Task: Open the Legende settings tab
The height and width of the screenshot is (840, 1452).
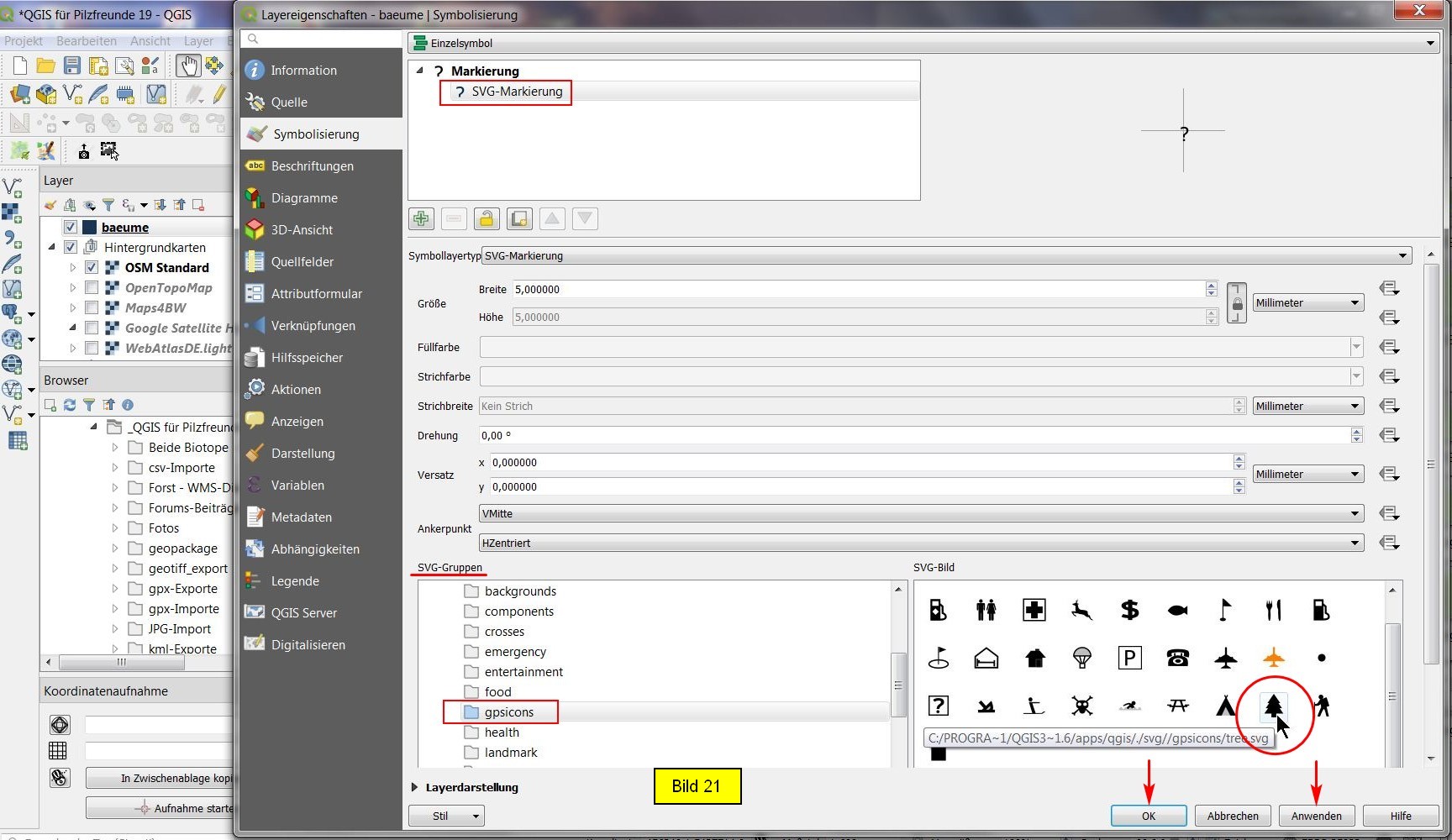Action: click(295, 581)
